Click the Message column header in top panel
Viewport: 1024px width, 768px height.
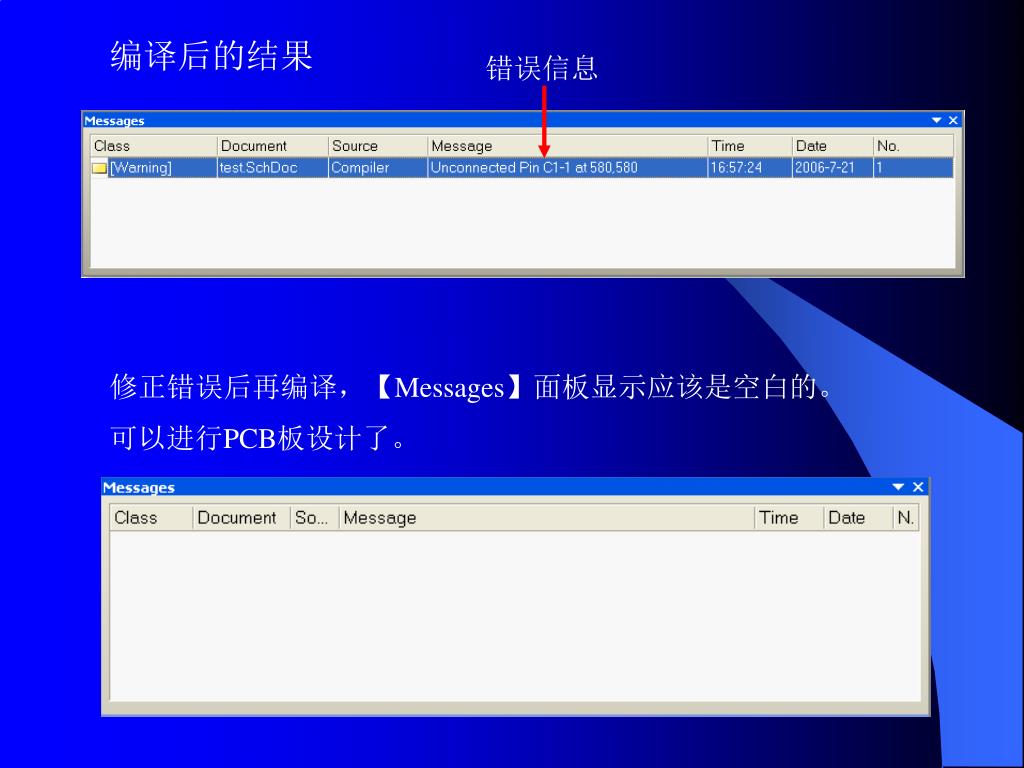coord(567,146)
